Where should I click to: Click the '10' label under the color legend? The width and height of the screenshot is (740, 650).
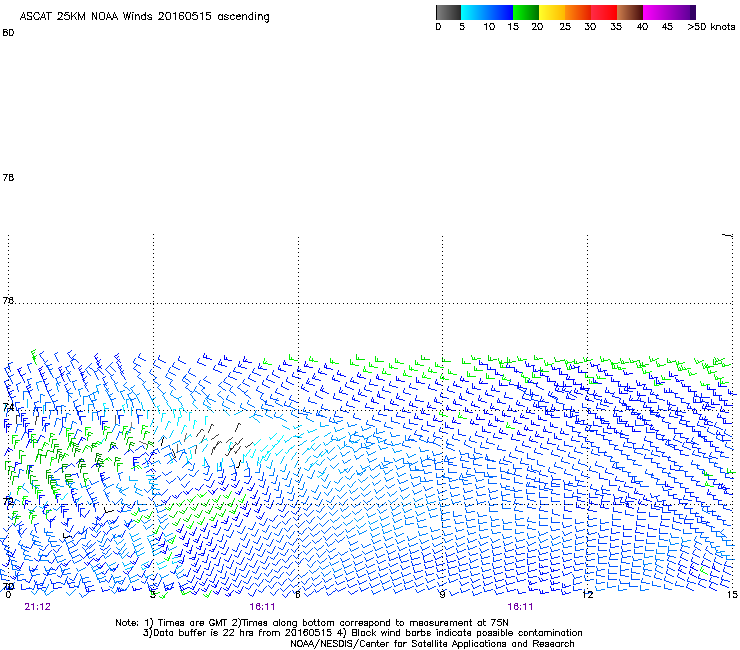point(489,27)
